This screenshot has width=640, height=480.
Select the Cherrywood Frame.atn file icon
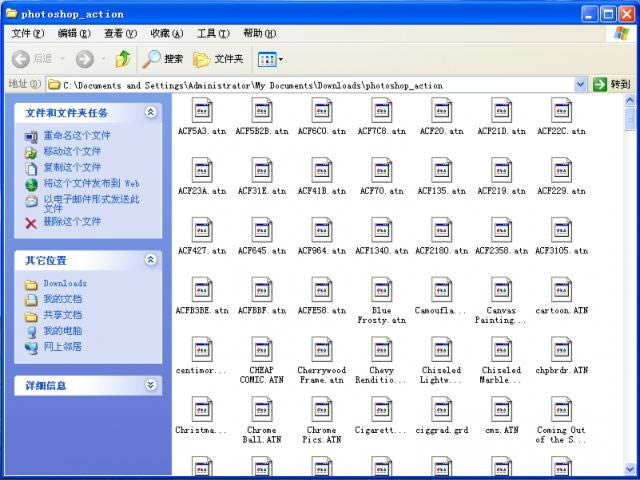(x=322, y=349)
